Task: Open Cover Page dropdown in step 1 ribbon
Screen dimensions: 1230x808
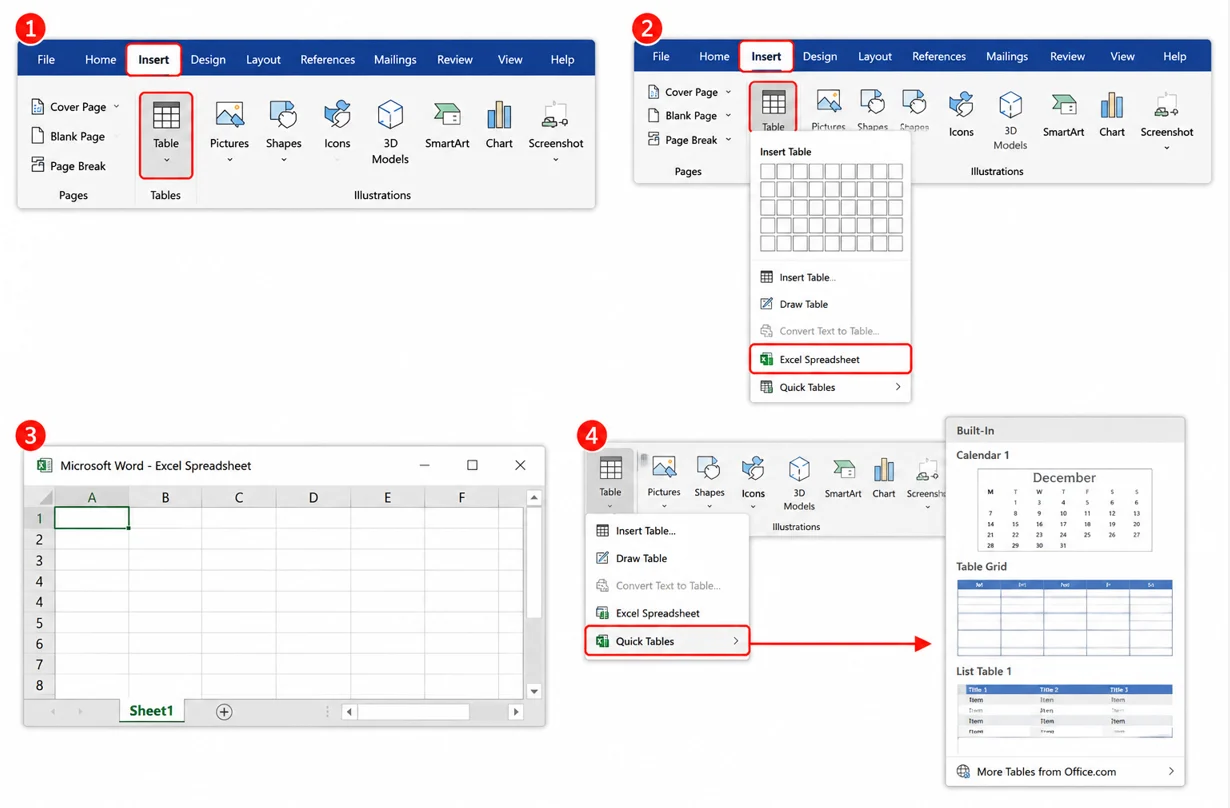Action: click(116, 106)
